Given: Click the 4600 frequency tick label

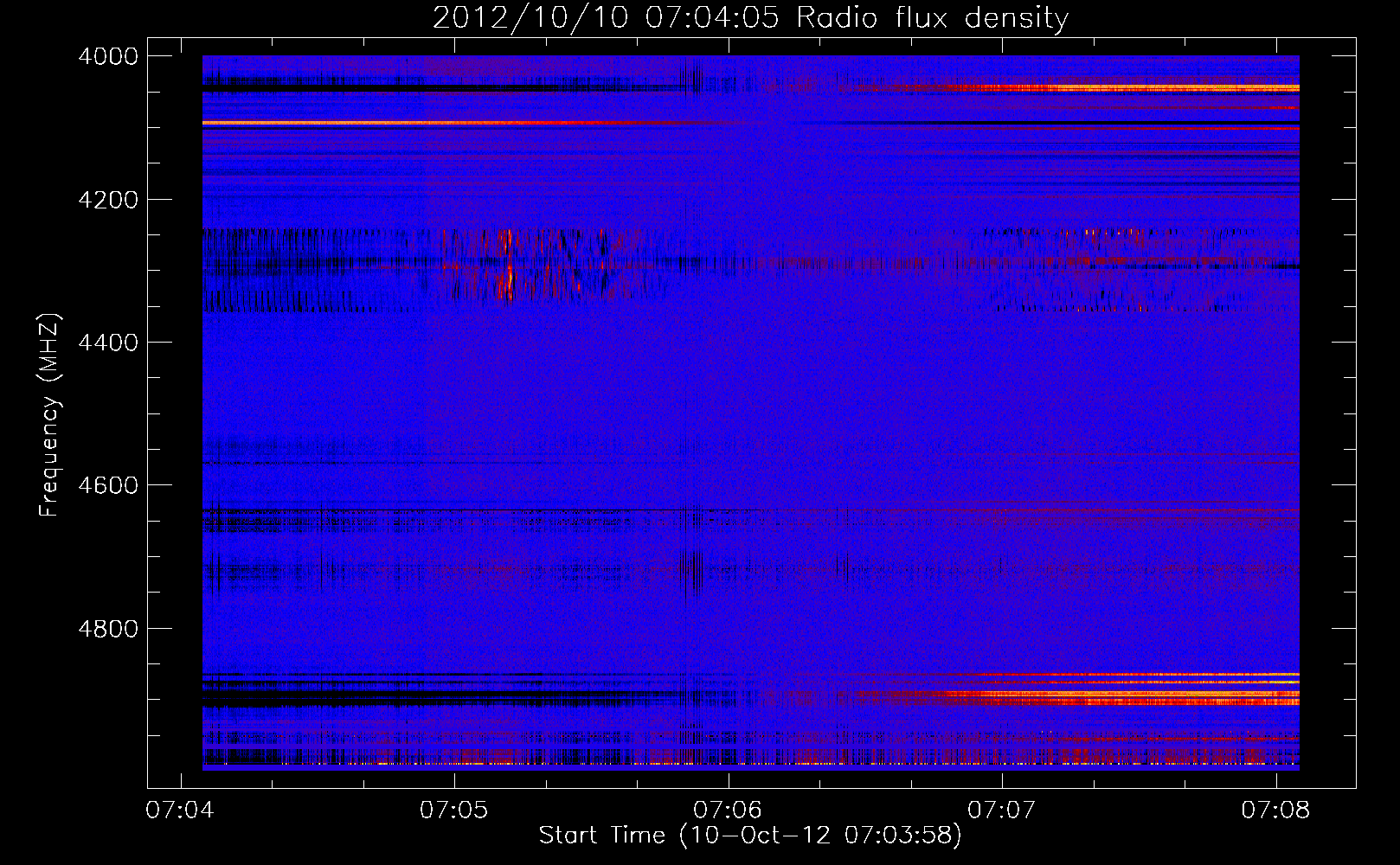Looking at the screenshot, I should pos(108,485).
